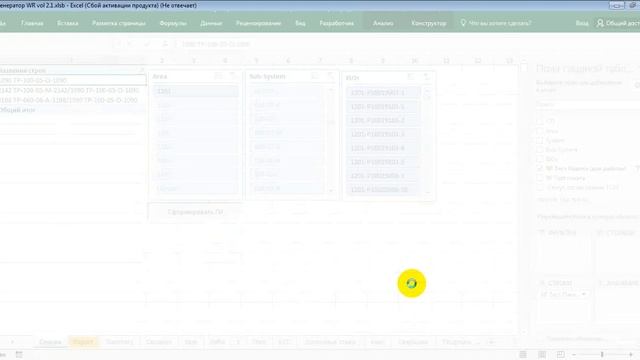Toggle the ISOs field checkbox in the pivot field list
The width and height of the screenshot is (640, 360).
point(540,159)
